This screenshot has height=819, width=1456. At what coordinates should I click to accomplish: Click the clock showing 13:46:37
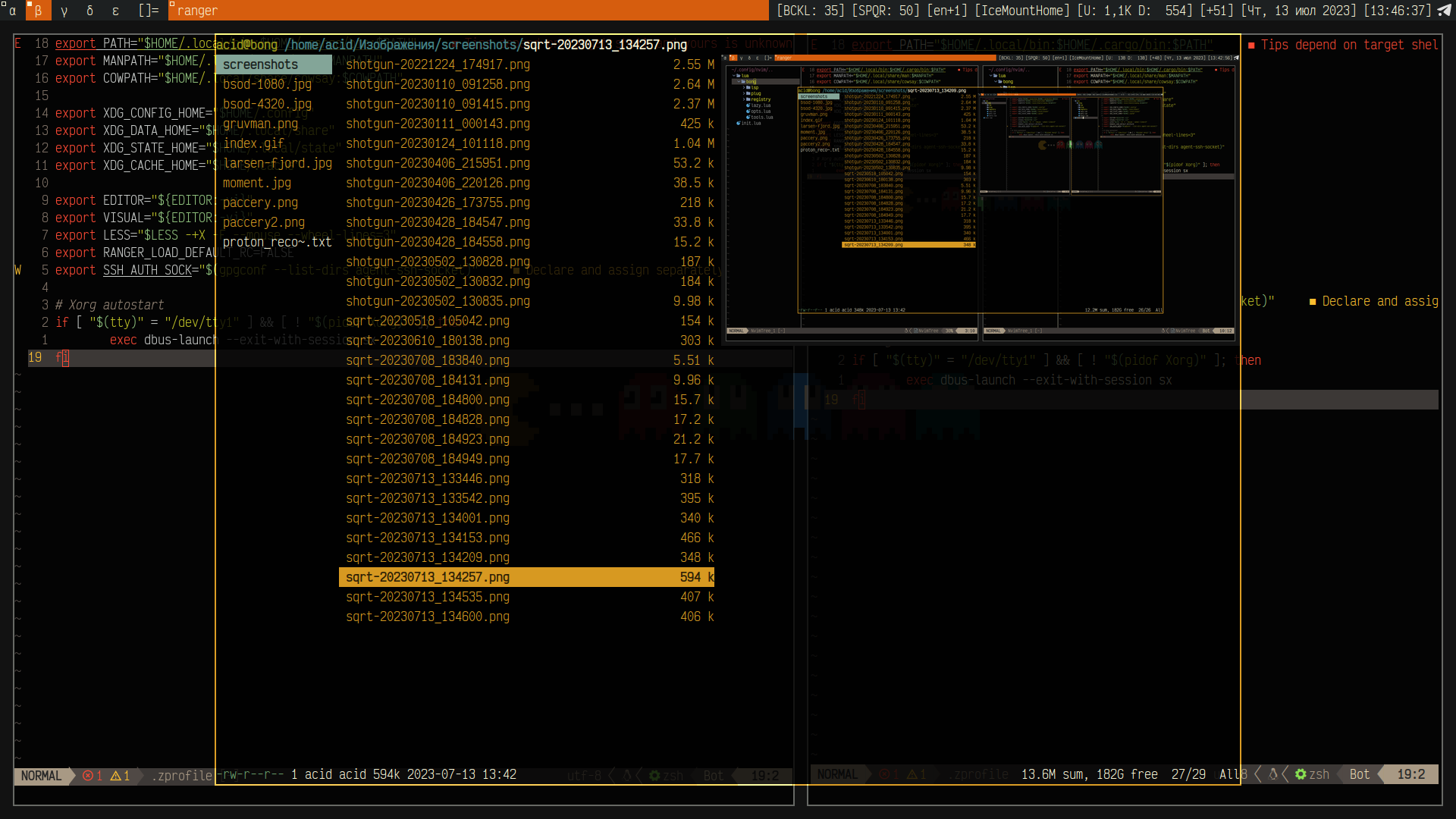(x=1399, y=11)
